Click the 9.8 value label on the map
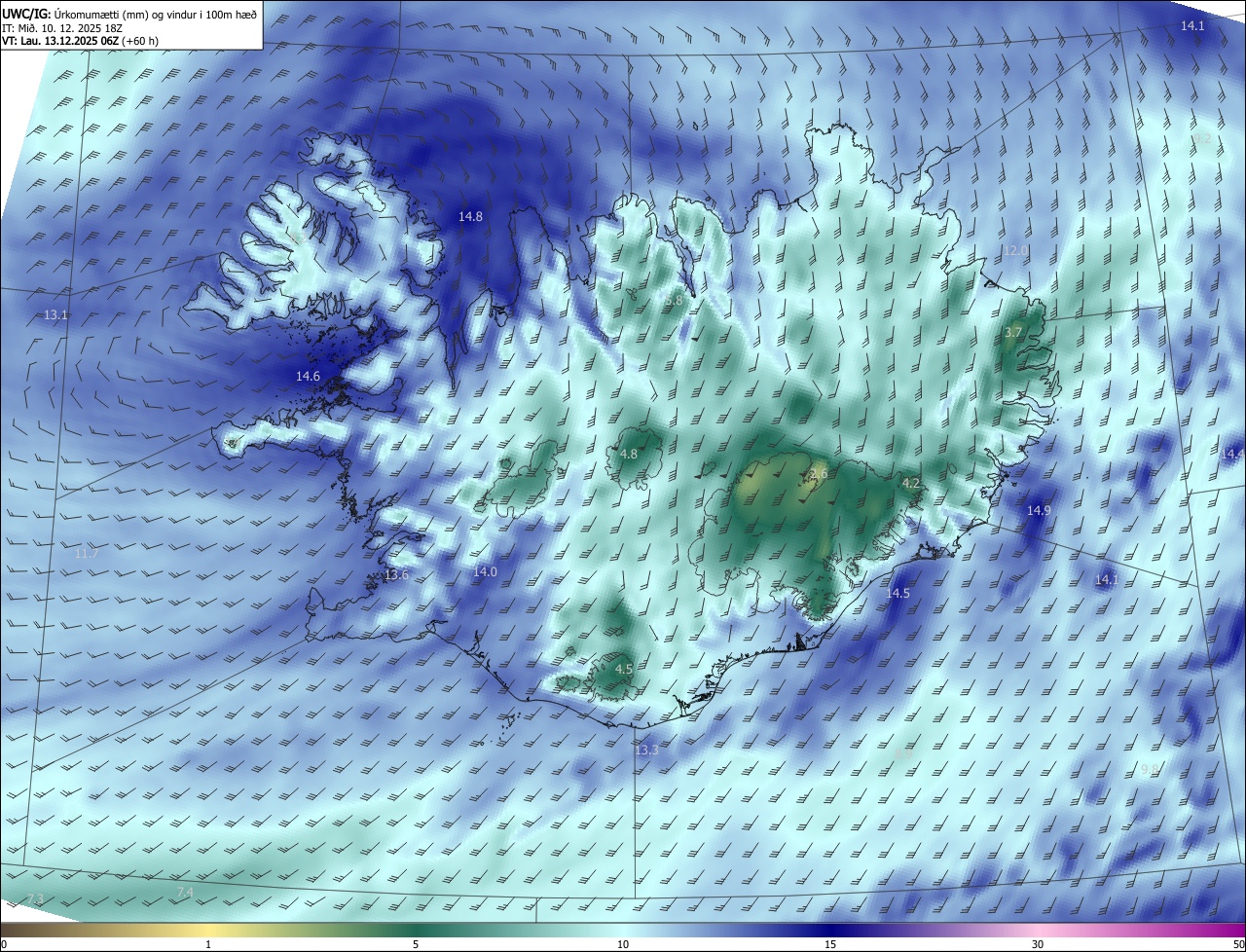This screenshot has width=1246, height=952. (1150, 770)
